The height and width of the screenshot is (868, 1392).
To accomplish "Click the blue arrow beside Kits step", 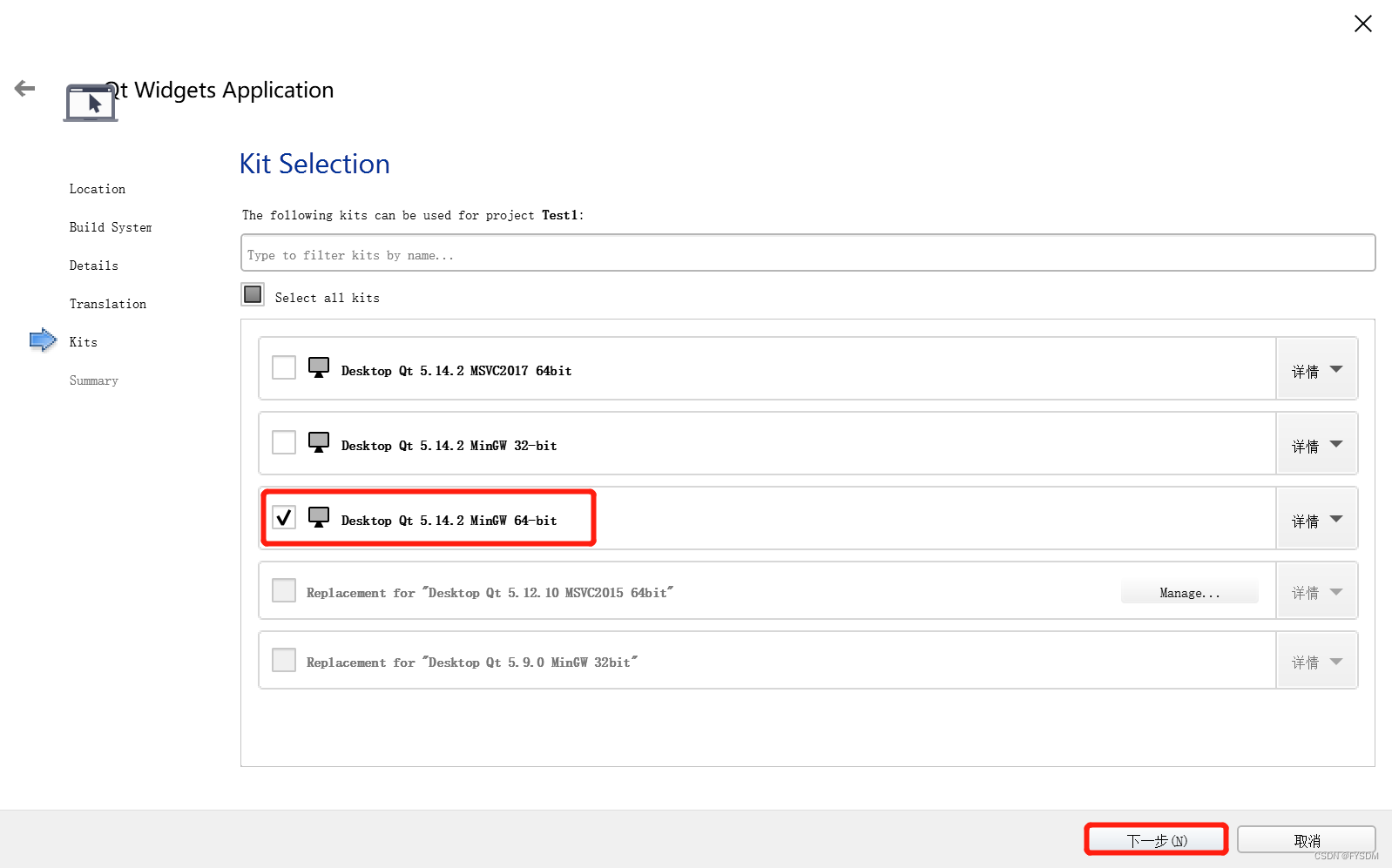I will point(43,340).
